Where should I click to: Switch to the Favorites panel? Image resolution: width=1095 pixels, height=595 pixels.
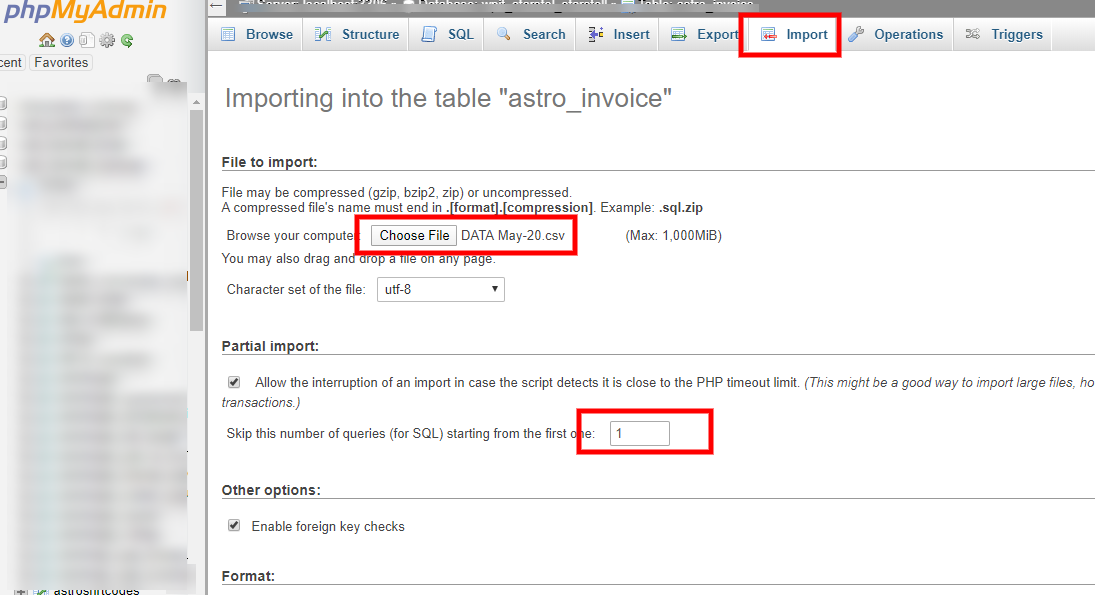61,62
